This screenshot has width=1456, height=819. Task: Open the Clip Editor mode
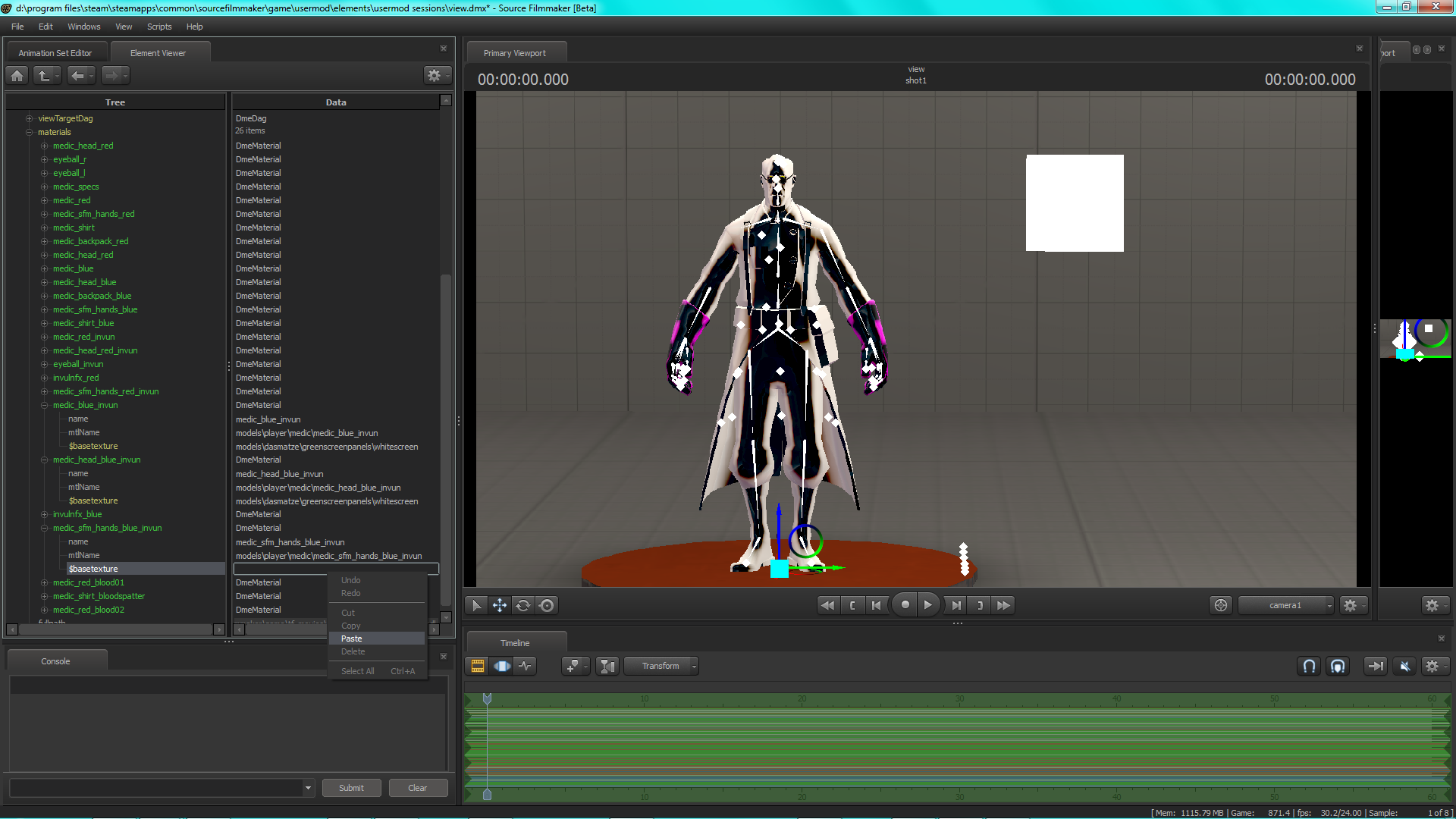coord(478,666)
